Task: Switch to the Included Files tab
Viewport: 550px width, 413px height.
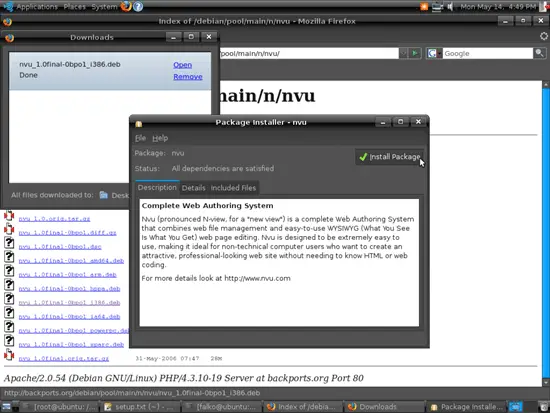Action: (233, 188)
